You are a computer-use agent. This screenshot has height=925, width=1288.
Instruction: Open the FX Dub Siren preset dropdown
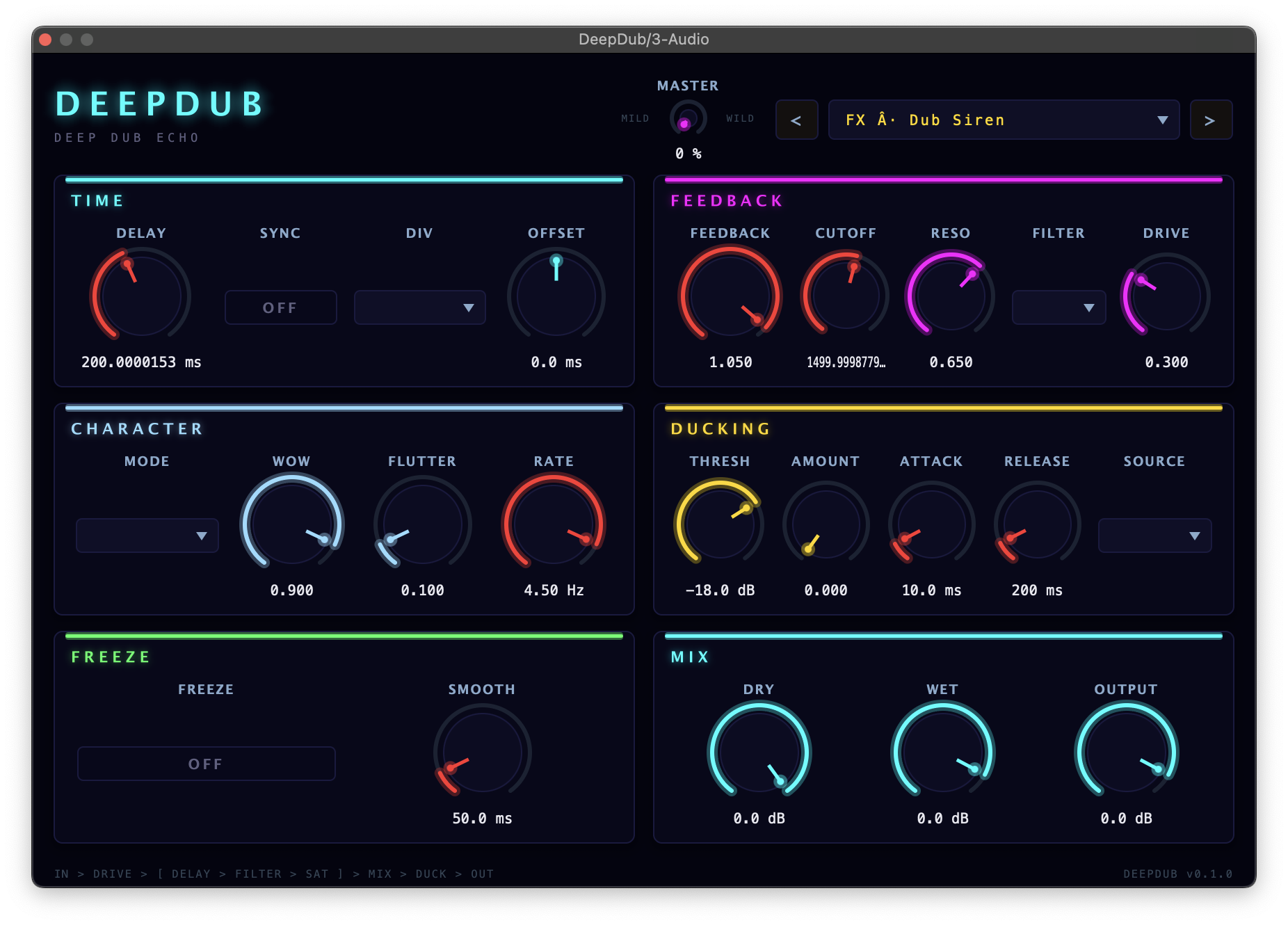(1004, 120)
